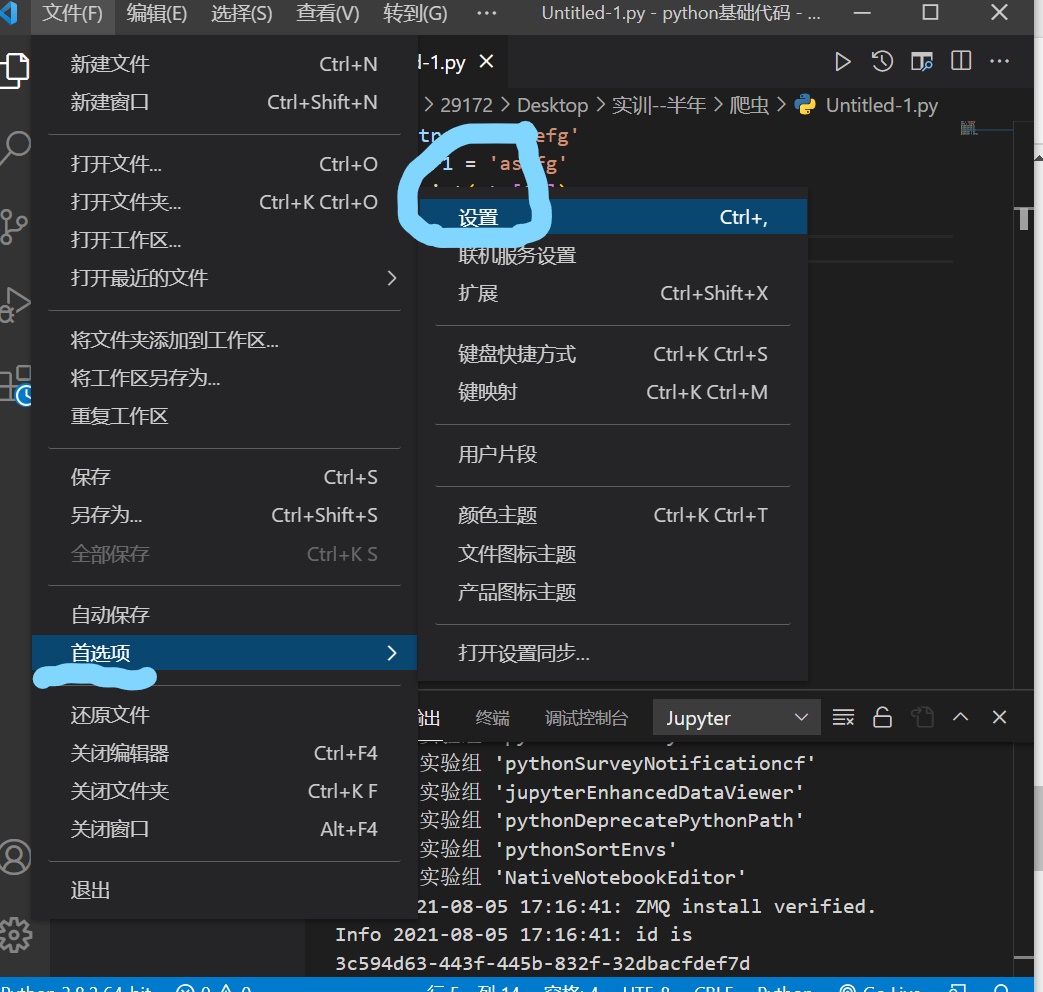This screenshot has height=992, width=1043.
Task: Open 用户片段 entry
Action: click(x=613, y=454)
